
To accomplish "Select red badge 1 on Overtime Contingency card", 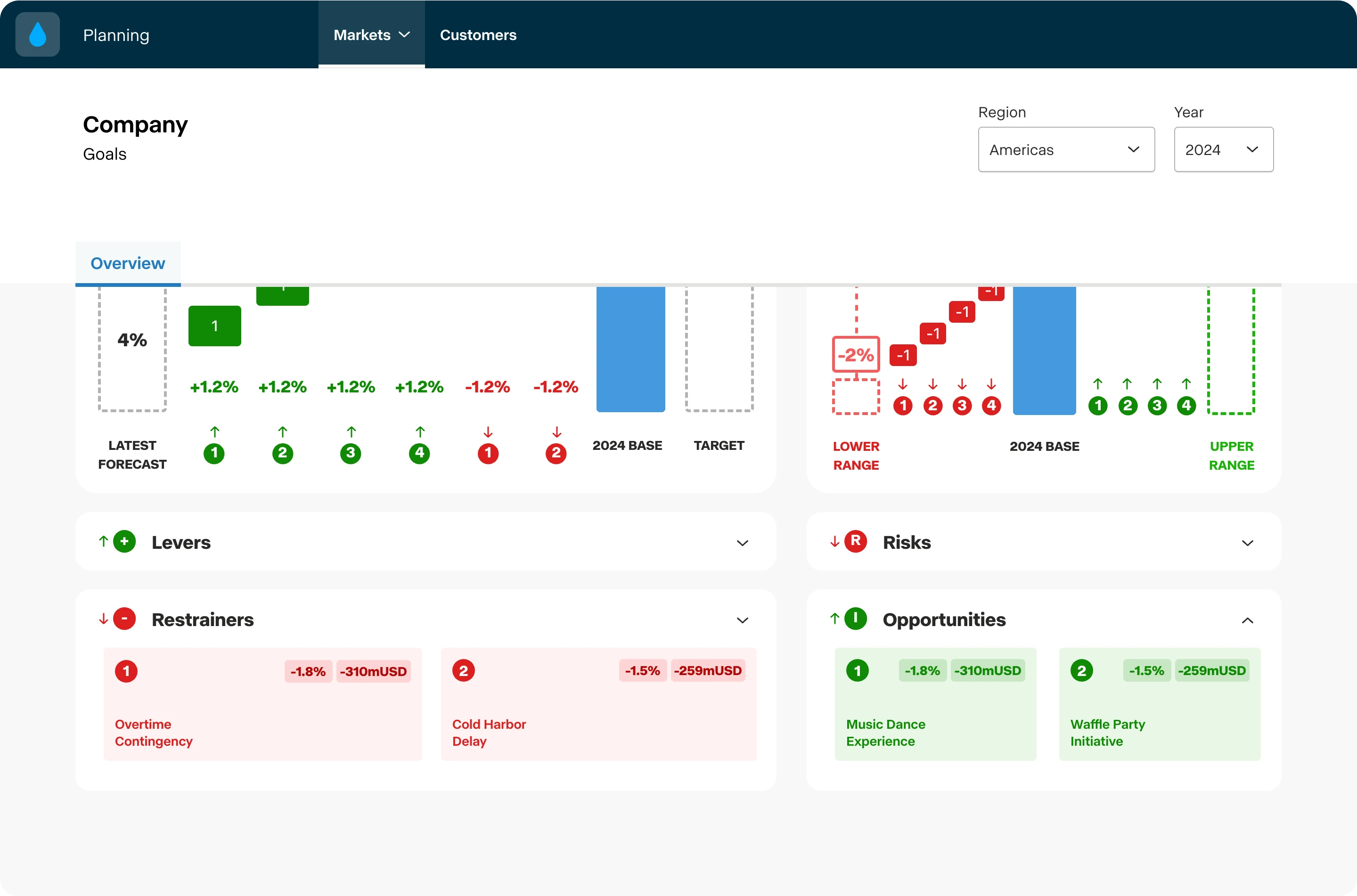I will [126, 671].
